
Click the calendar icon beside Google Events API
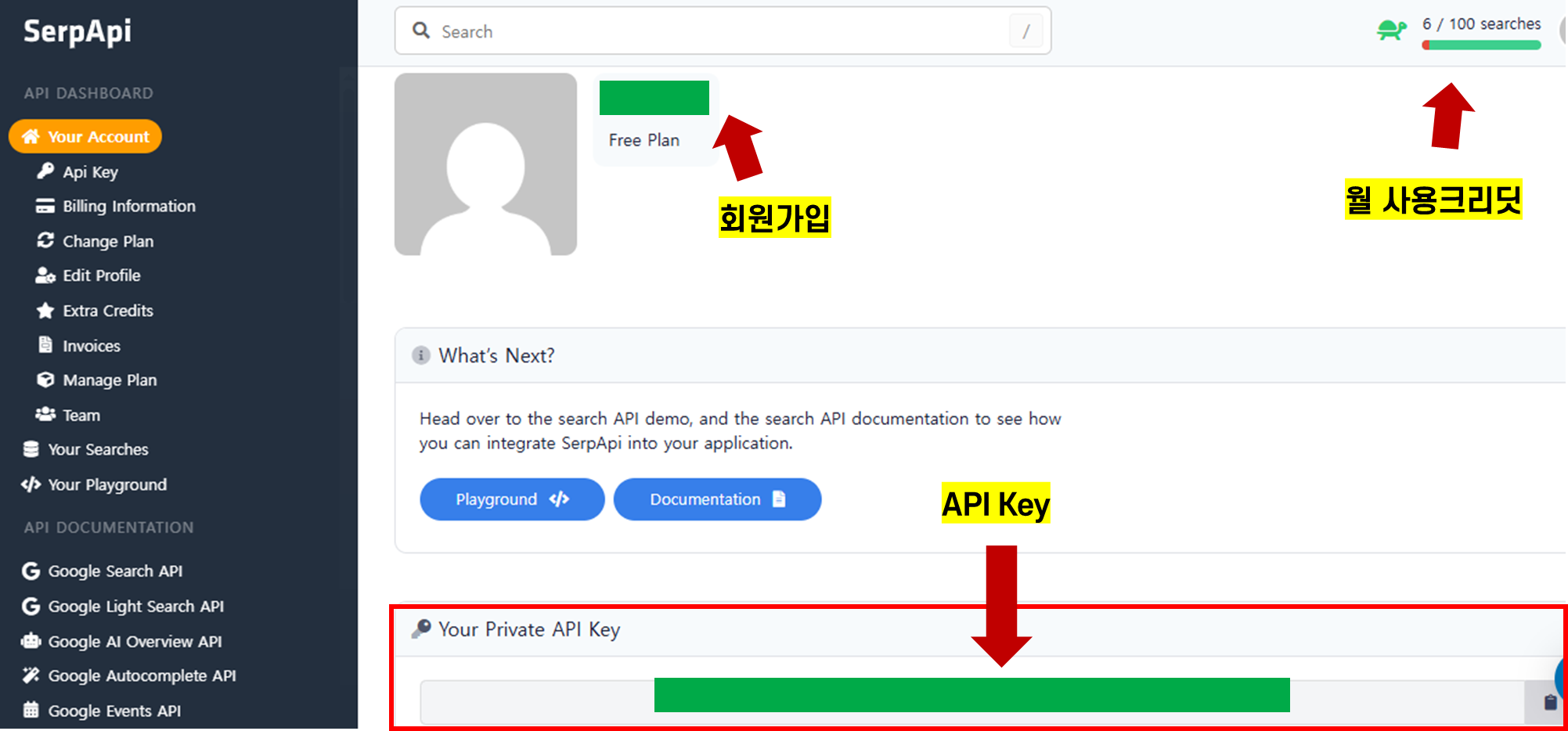pos(31,710)
